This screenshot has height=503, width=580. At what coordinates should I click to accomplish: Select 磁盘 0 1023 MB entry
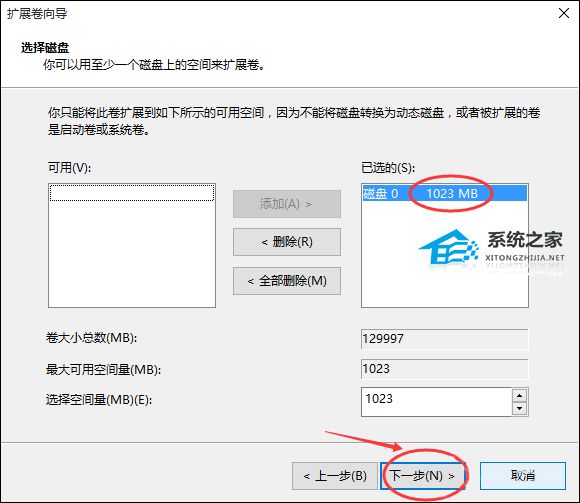tap(444, 193)
